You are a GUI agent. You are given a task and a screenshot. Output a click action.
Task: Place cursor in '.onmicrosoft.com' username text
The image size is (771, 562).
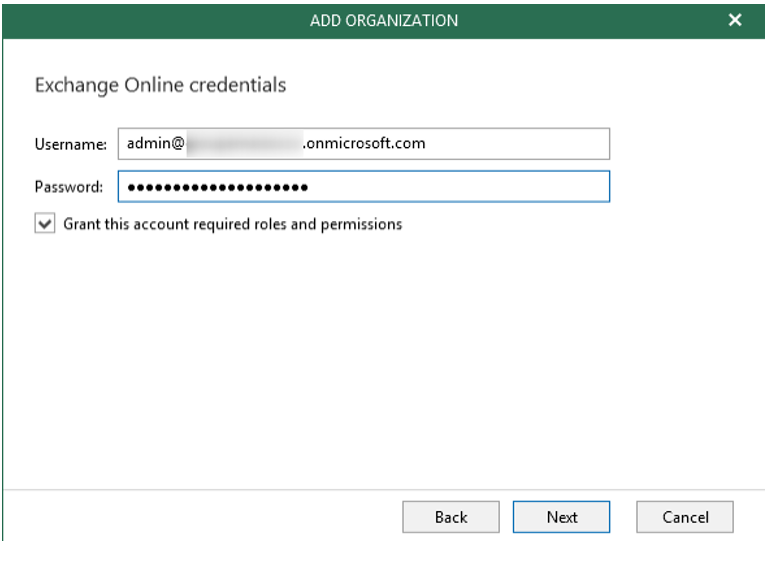364,144
